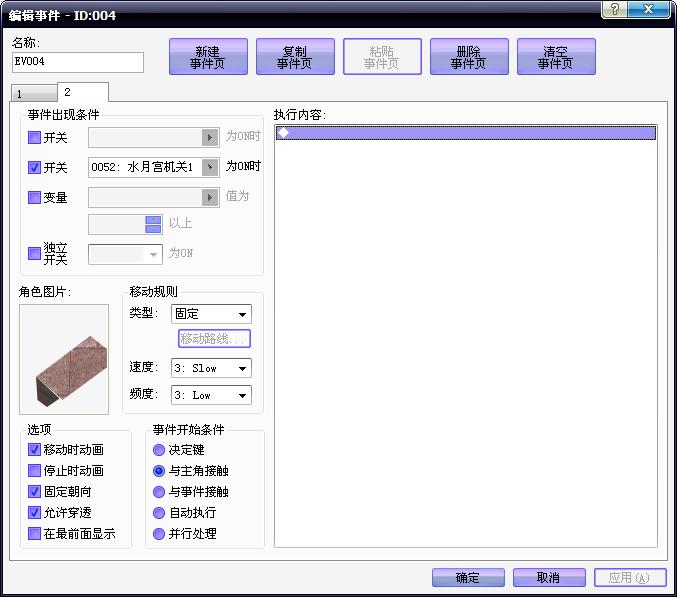677x597 pixels.
Task: Click the 复制事件页 button
Action: coord(295,57)
